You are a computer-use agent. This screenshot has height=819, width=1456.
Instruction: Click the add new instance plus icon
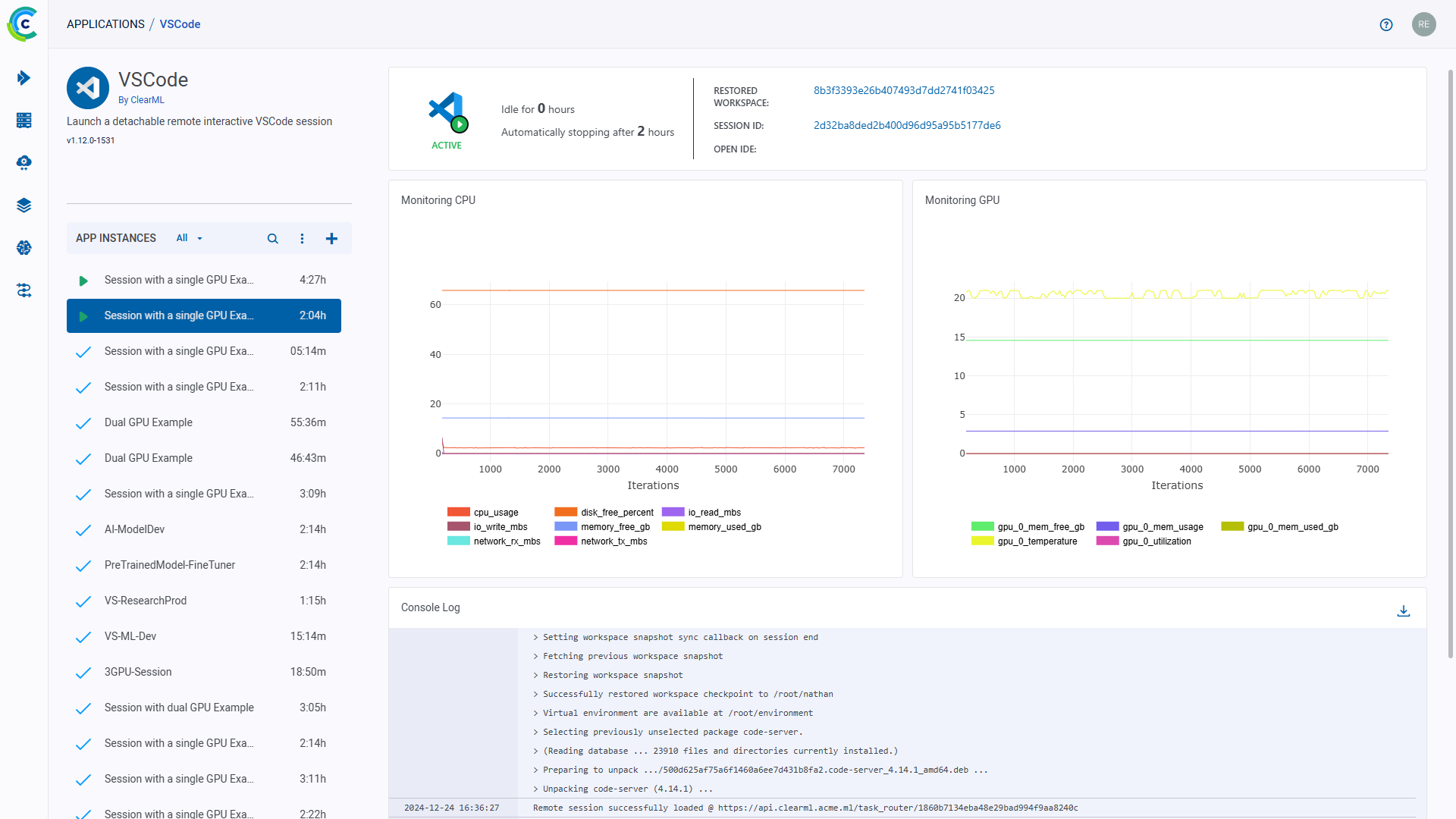click(332, 238)
